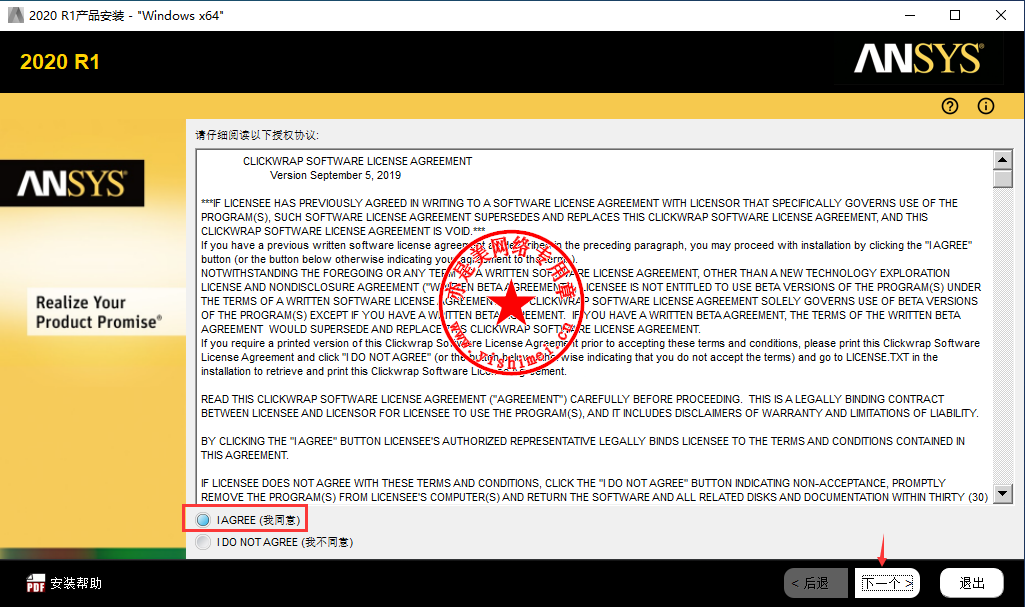Click the 后退 back button
The width and height of the screenshot is (1025, 607).
816,583
